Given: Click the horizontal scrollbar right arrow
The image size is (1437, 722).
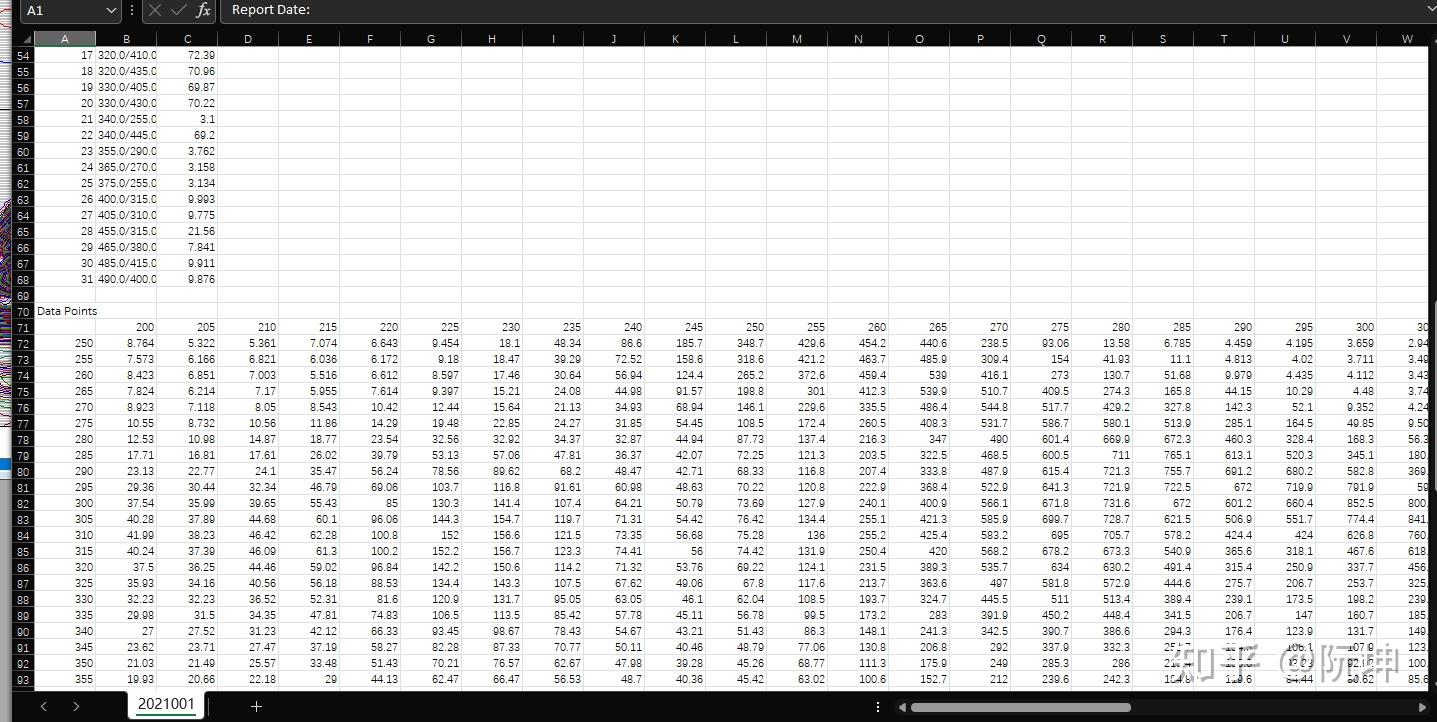Looking at the screenshot, I should point(1422,707).
